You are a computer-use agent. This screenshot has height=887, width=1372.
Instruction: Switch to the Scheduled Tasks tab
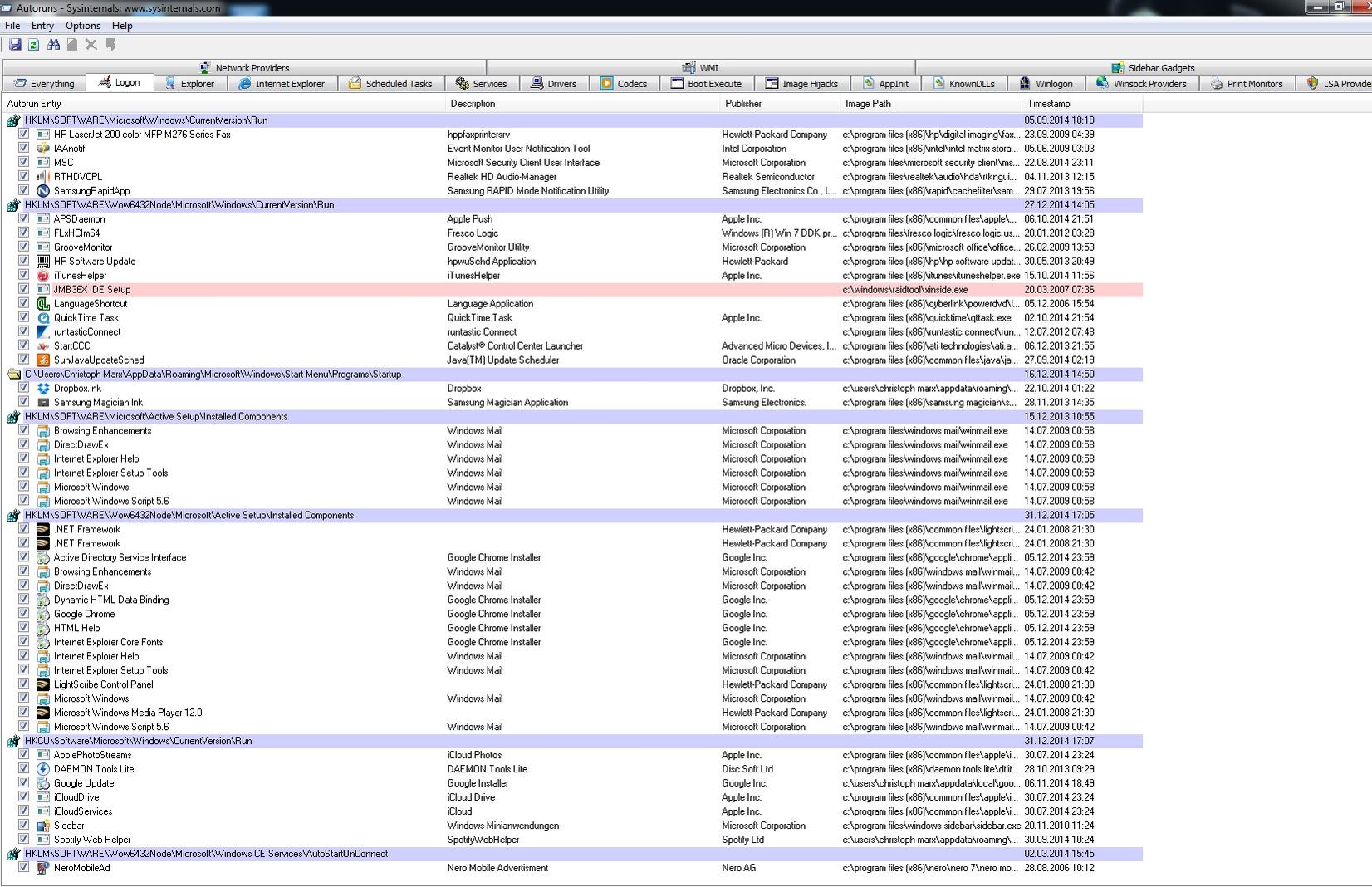click(390, 84)
